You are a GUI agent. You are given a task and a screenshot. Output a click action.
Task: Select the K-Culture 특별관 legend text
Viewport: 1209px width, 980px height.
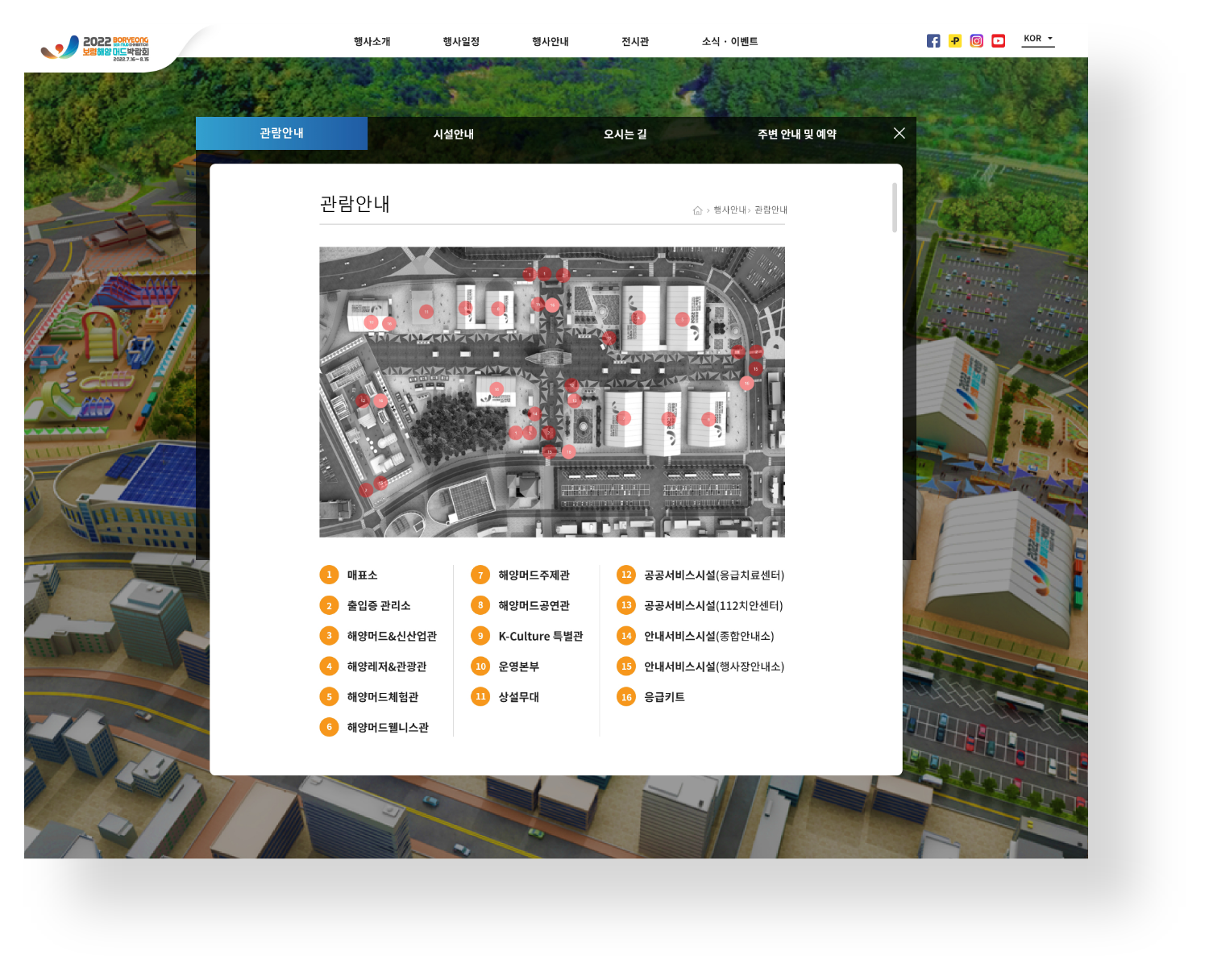(541, 637)
